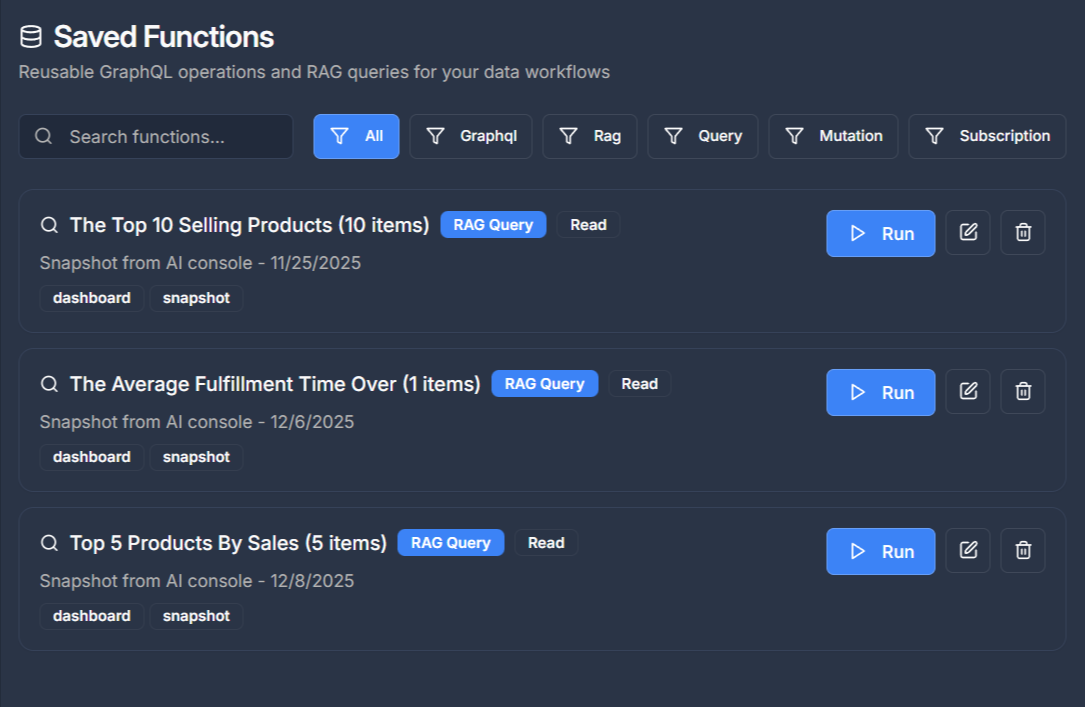Activate the Subscription filter
This screenshot has height=707, width=1085.
(987, 135)
